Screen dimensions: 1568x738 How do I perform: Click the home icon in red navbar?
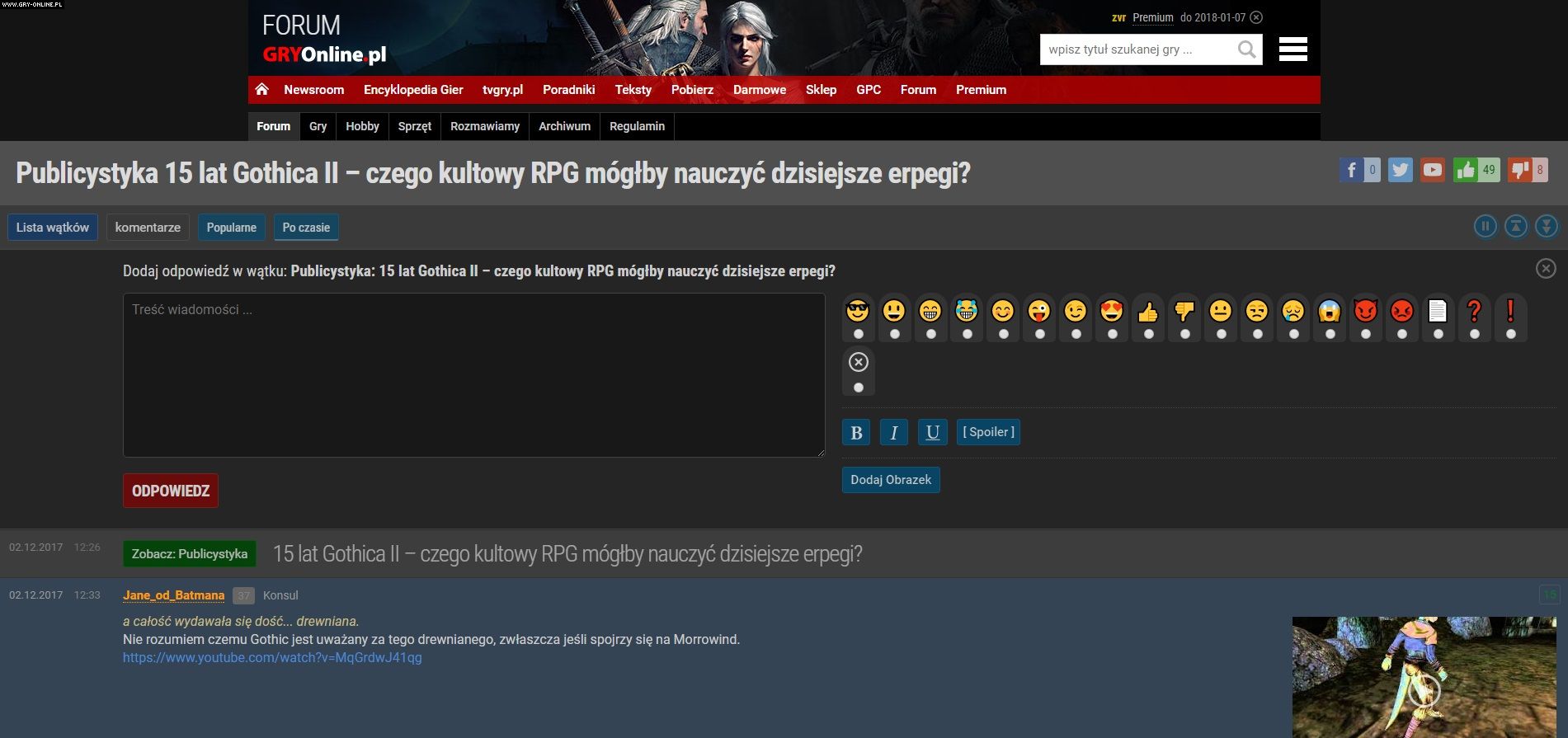[262, 89]
